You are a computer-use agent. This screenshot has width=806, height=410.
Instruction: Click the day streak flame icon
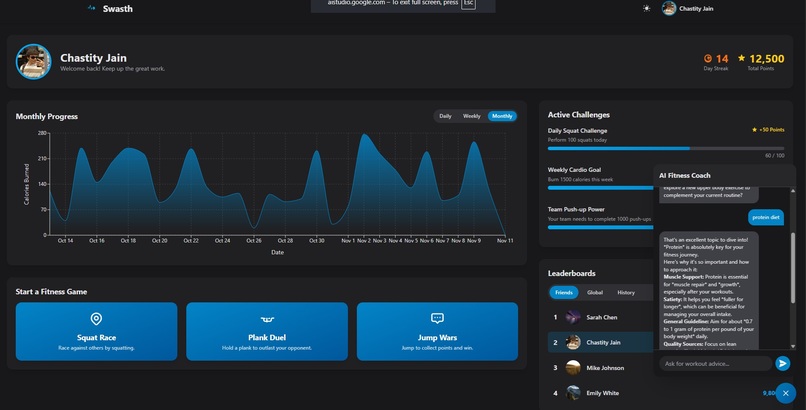(x=708, y=59)
